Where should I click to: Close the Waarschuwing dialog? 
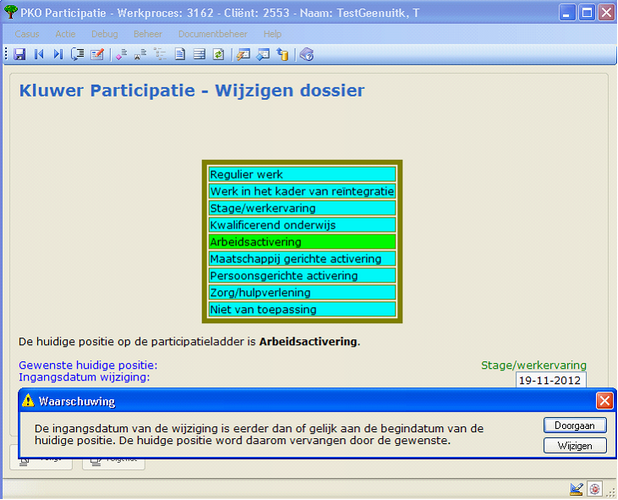click(604, 401)
